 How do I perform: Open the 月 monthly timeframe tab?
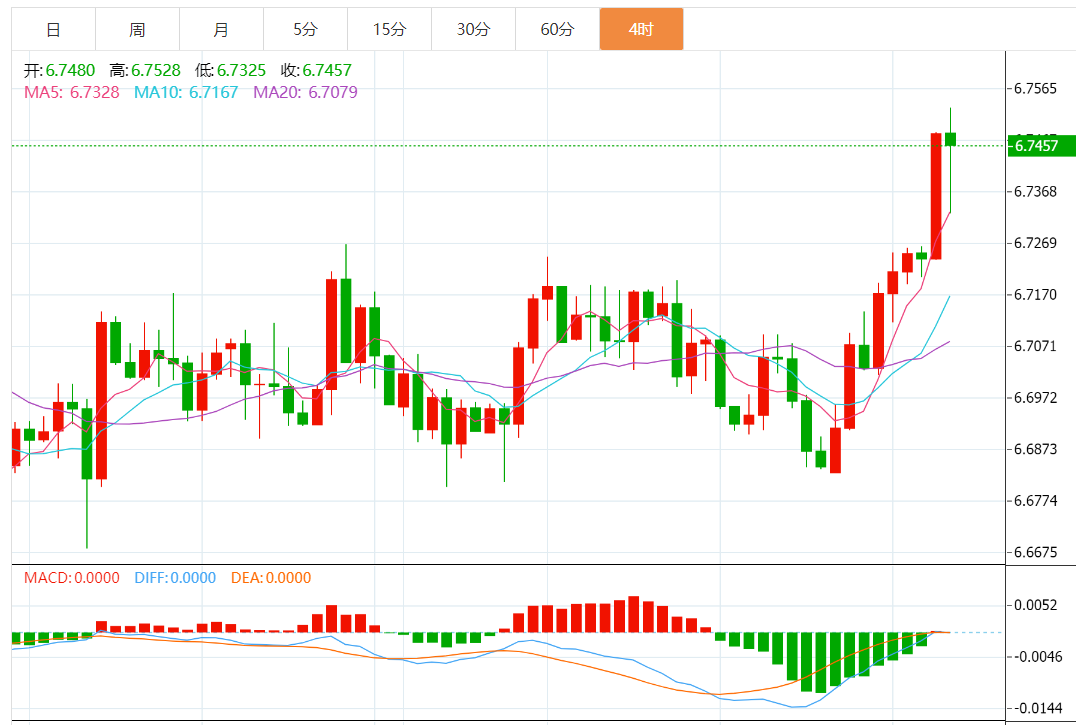coord(221,29)
